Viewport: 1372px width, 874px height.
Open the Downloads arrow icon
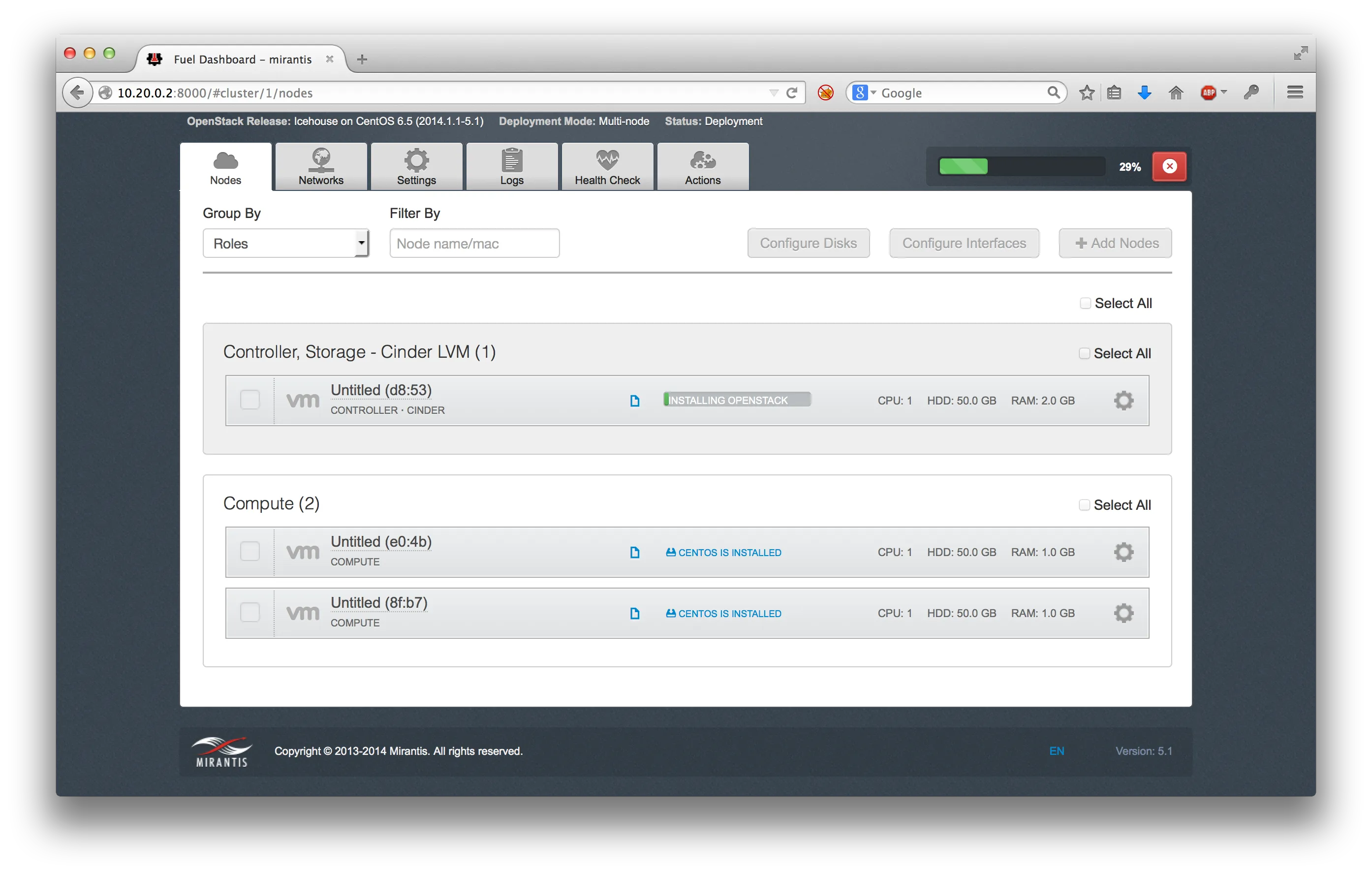[x=1144, y=93]
